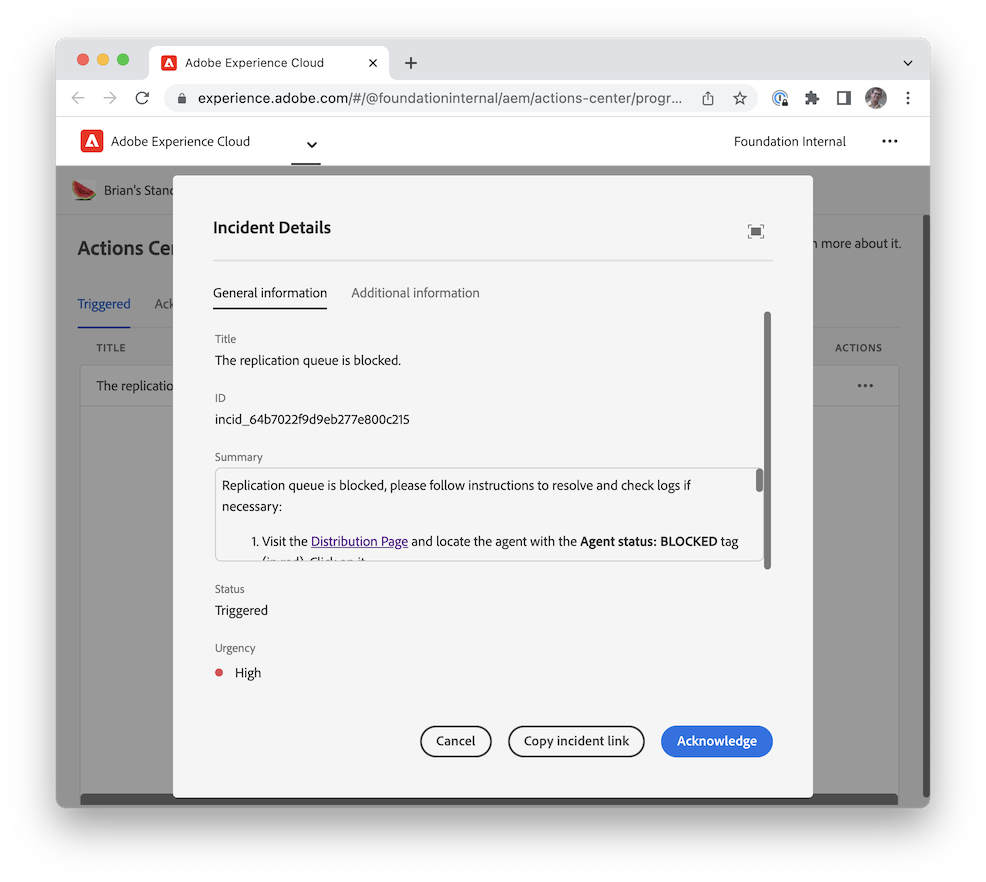Select the Triggered tab in Actions Center
Screen dimensions: 986x882
[104, 304]
